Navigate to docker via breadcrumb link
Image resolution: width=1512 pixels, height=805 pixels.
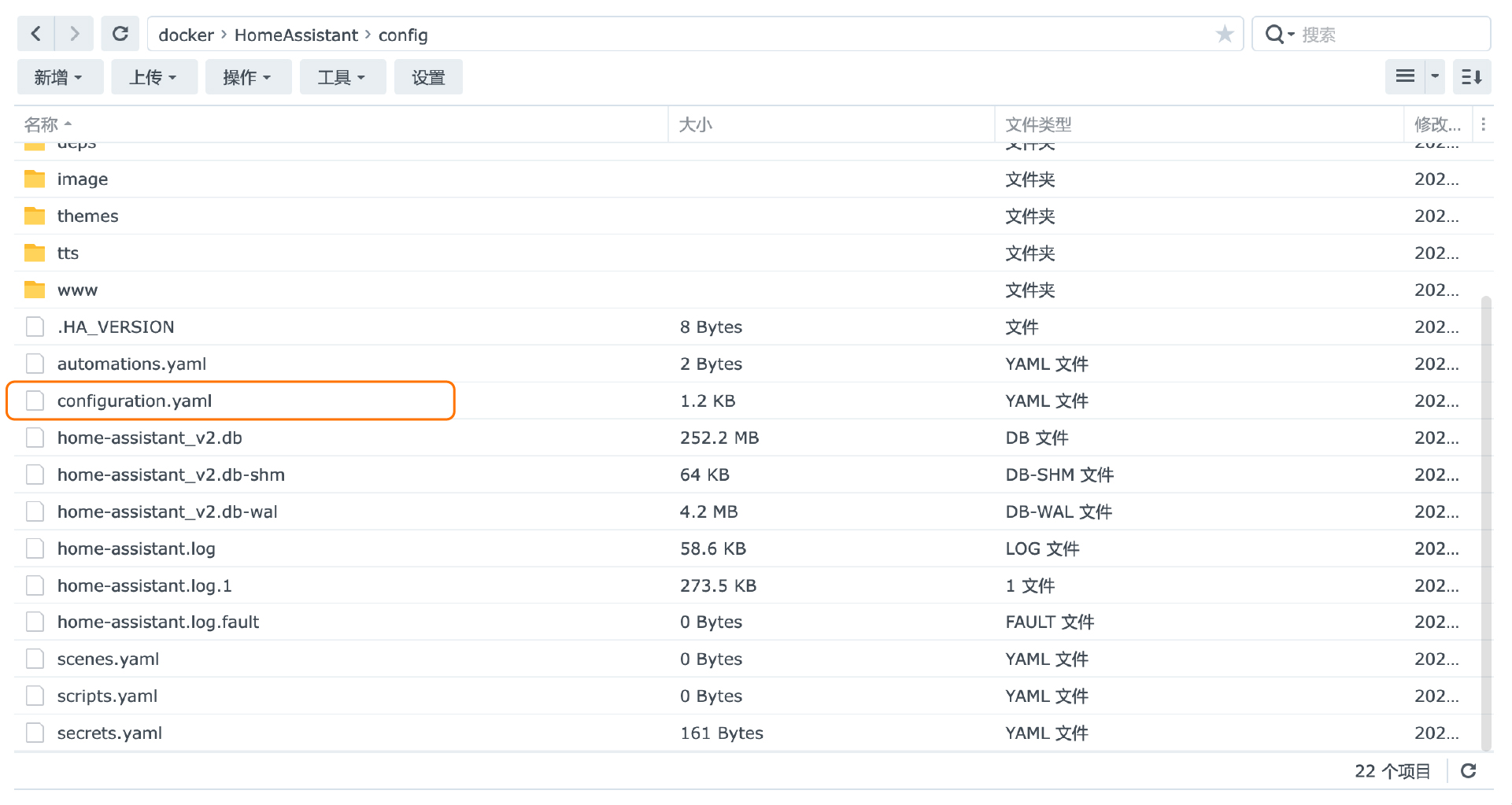pos(186,35)
